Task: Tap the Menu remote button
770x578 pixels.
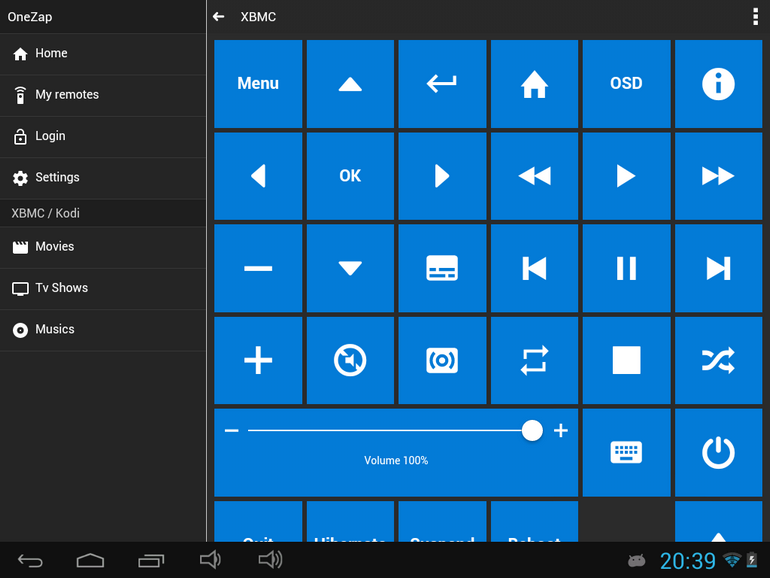Action: (x=258, y=83)
